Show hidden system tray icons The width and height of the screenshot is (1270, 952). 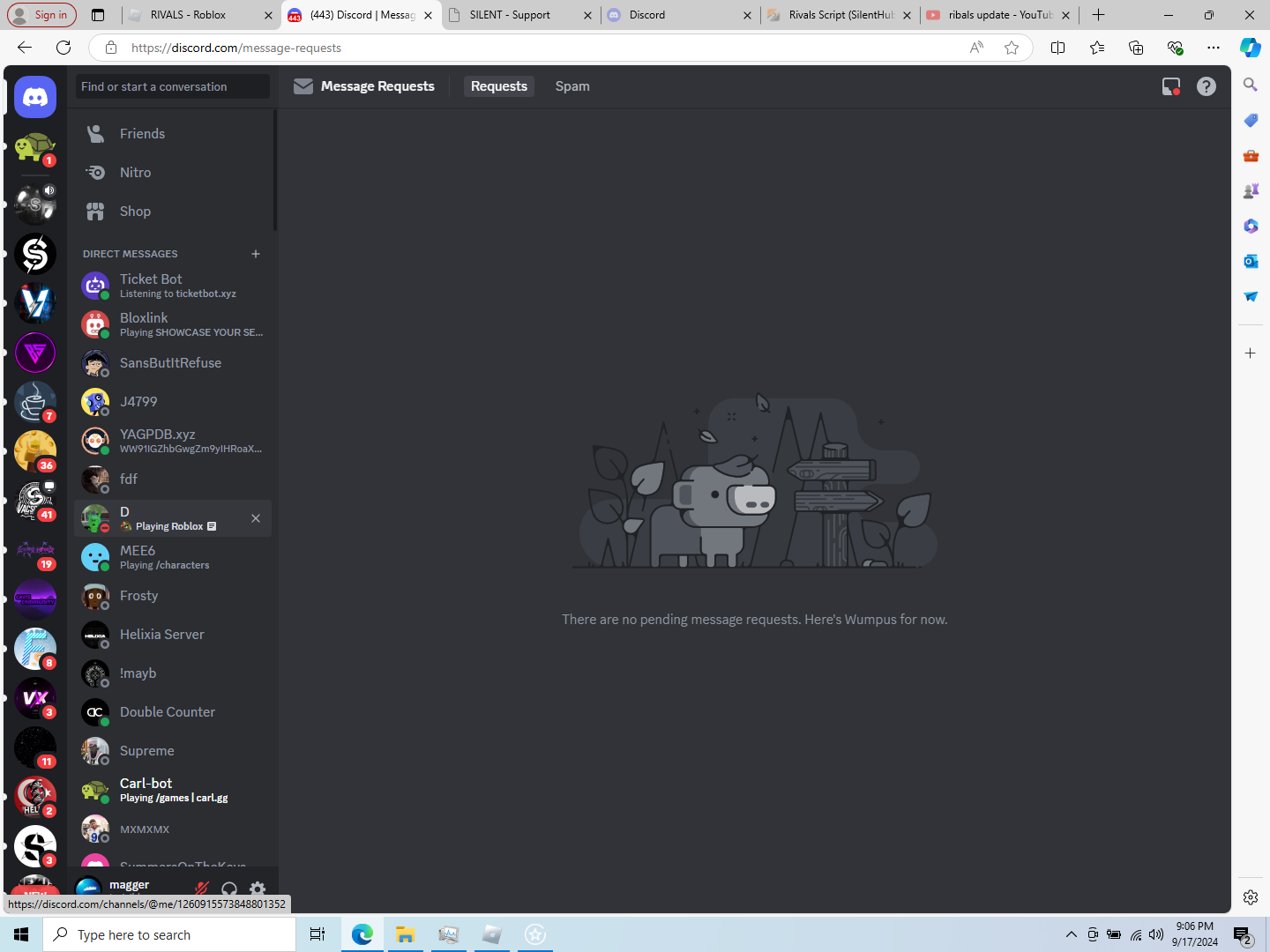point(1071,934)
